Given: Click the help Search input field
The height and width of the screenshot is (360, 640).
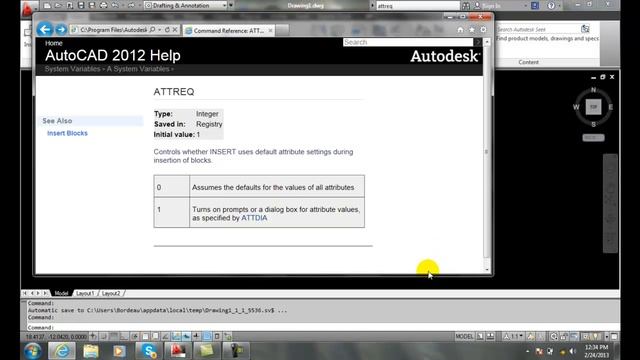Looking at the screenshot, I should point(408,42).
